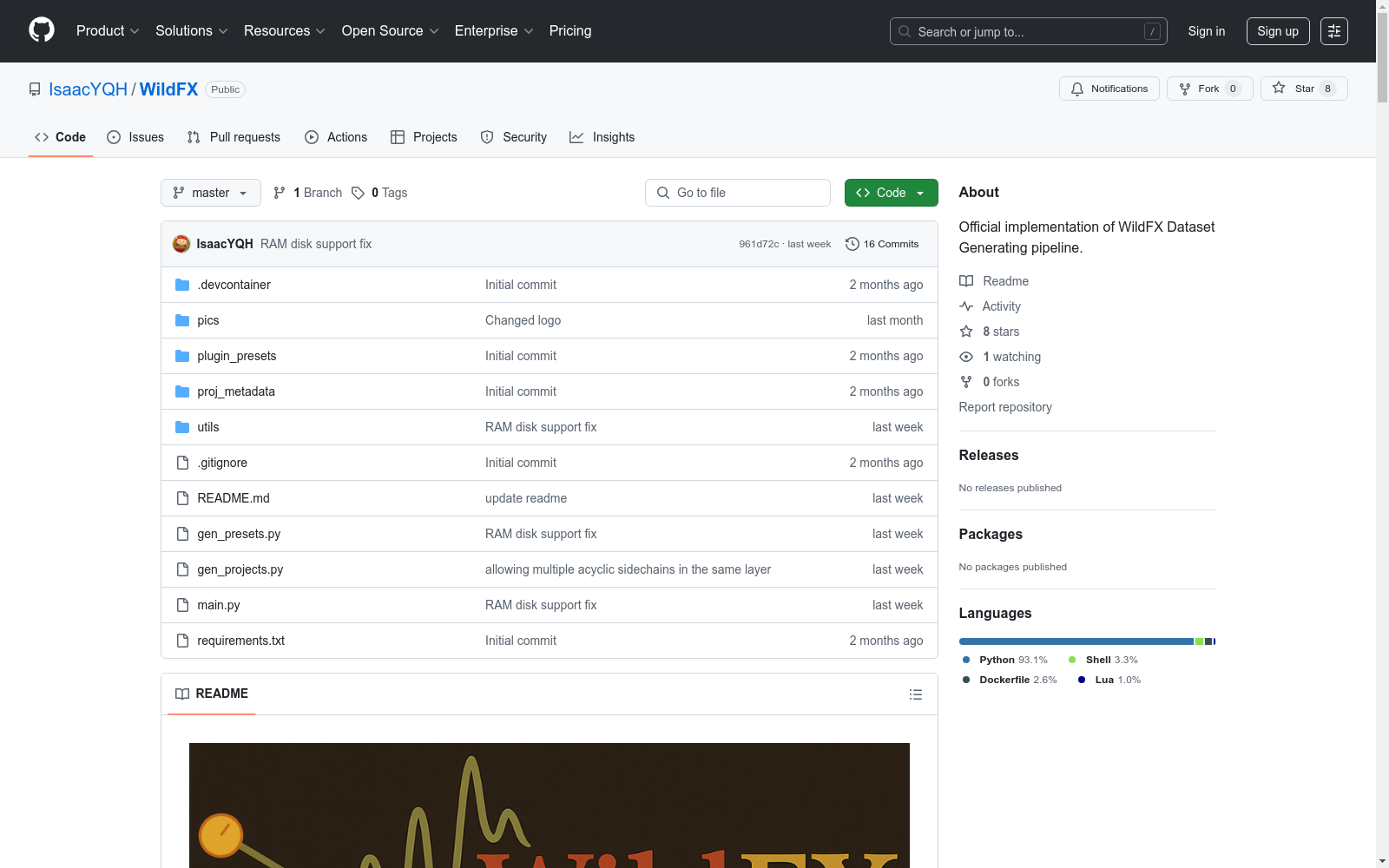Expand the Product menu
Screen dimensions: 1389x868
tap(108, 31)
